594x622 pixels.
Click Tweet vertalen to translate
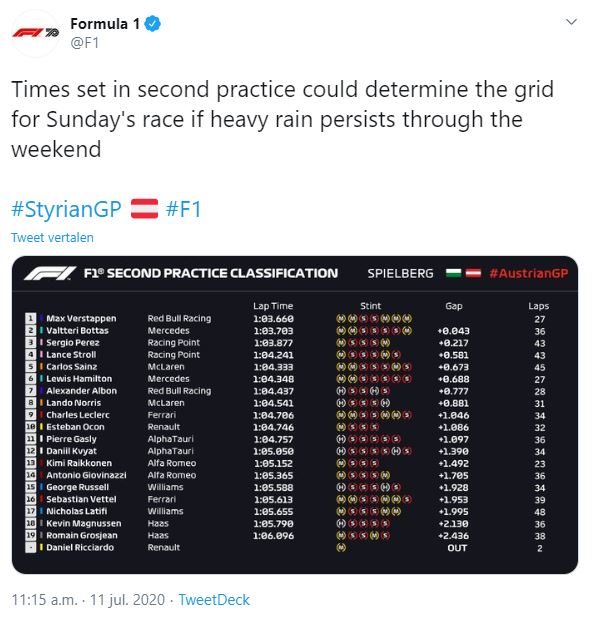(x=52, y=237)
